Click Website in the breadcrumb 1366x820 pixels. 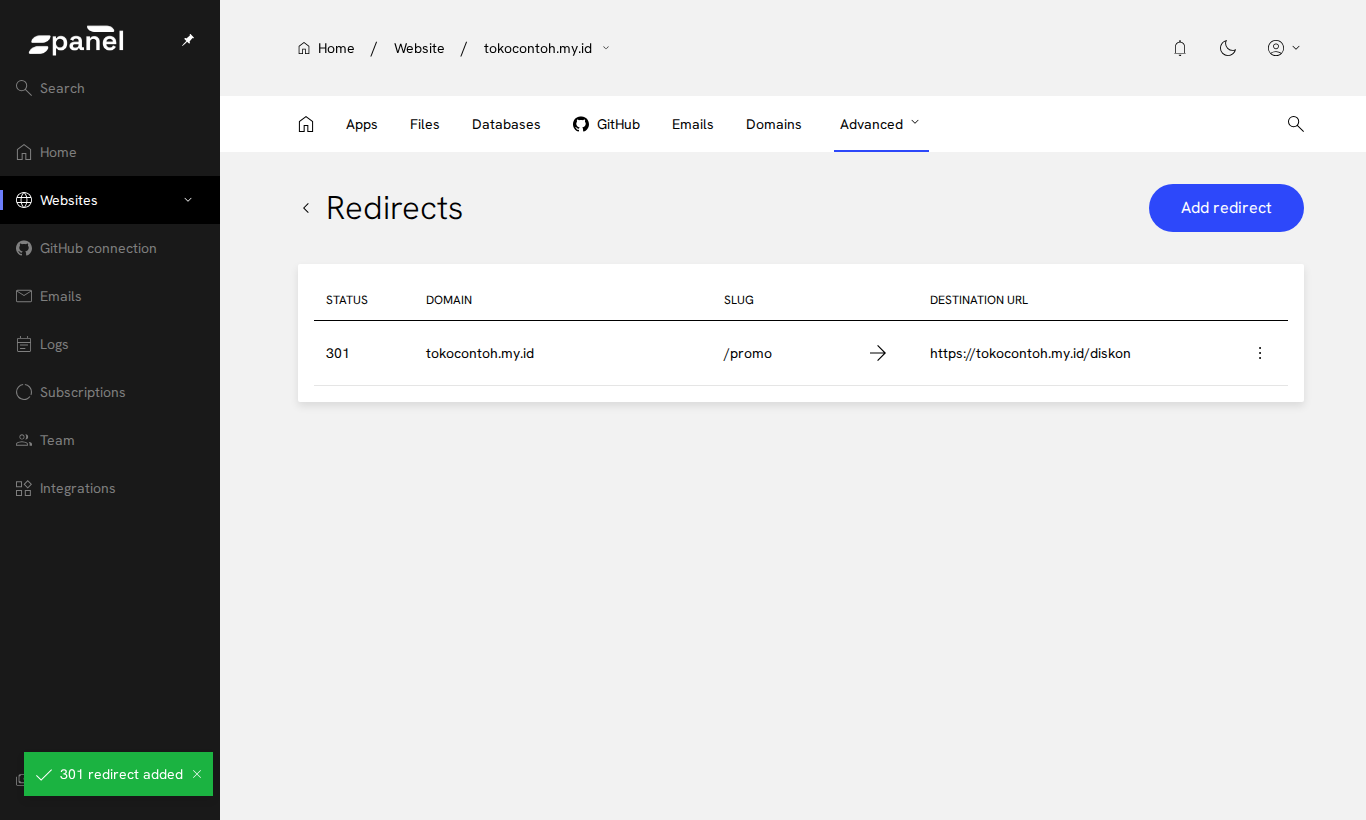[419, 48]
